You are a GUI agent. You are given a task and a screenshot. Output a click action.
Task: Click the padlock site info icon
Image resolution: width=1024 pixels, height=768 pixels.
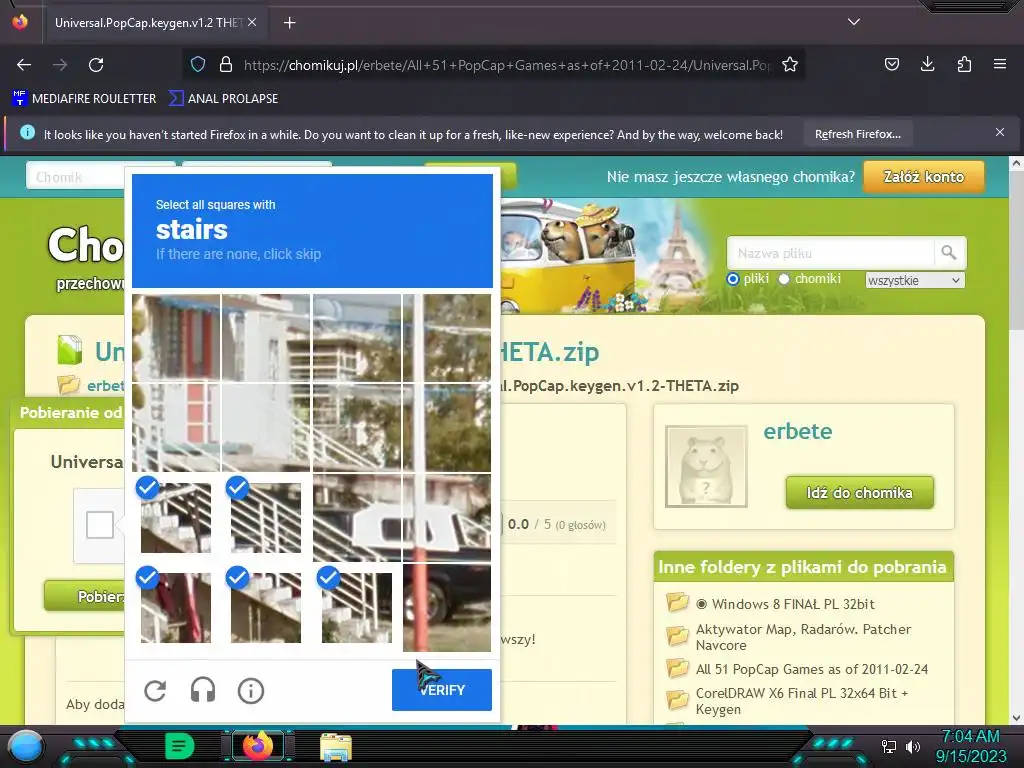pyautogui.click(x=226, y=64)
